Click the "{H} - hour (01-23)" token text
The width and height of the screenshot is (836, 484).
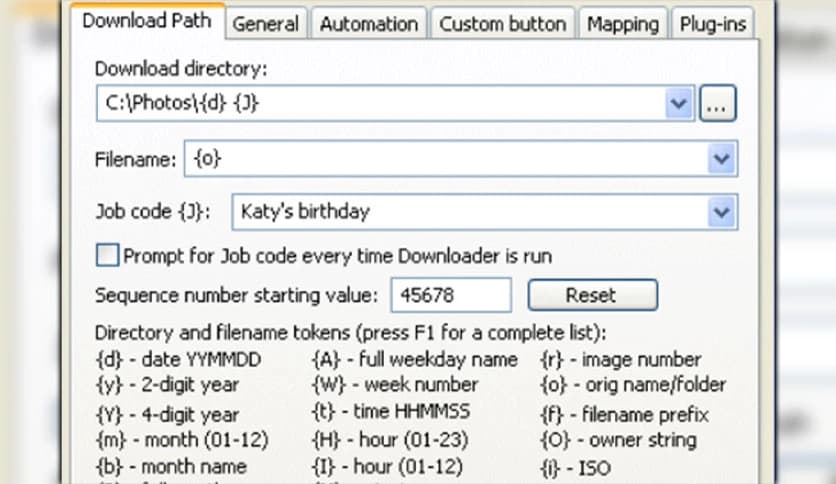pyautogui.click(x=390, y=440)
